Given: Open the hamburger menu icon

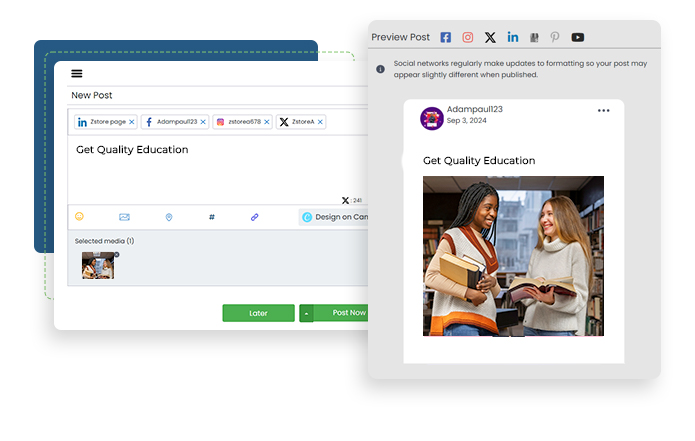Looking at the screenshot, I should click(x=77, y=74).
